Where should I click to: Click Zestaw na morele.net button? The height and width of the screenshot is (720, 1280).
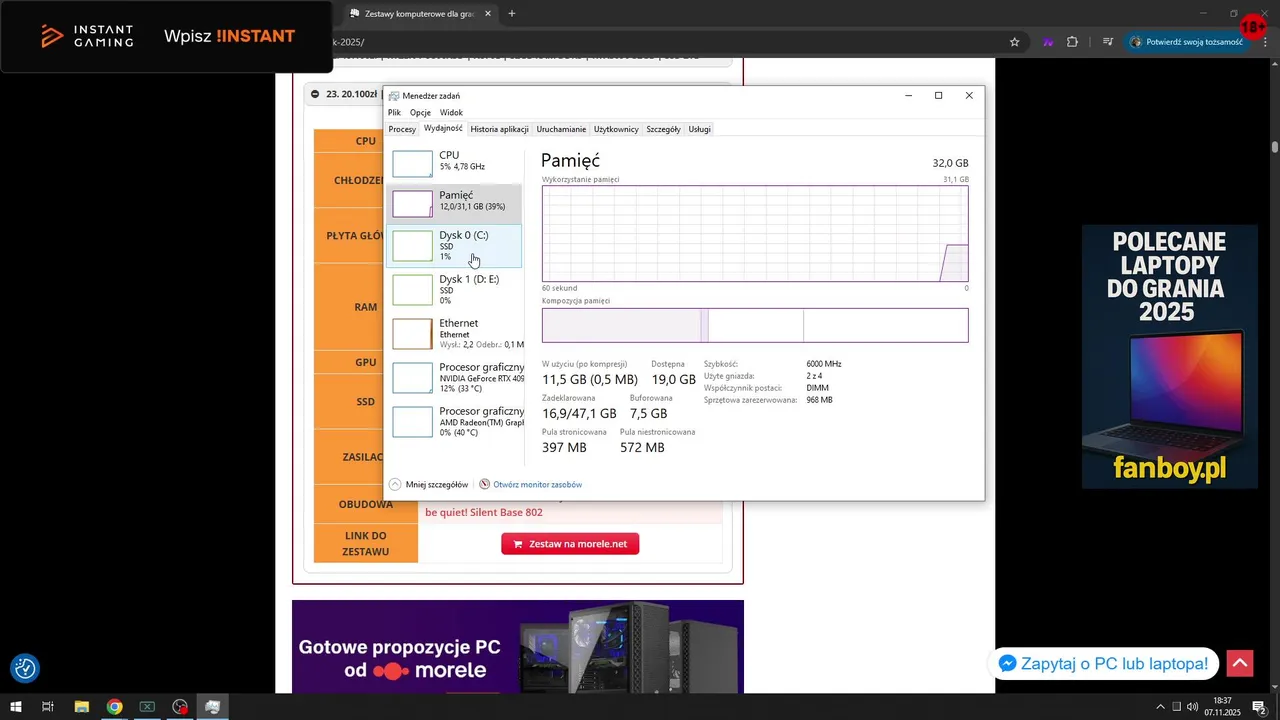click(570, 544)
